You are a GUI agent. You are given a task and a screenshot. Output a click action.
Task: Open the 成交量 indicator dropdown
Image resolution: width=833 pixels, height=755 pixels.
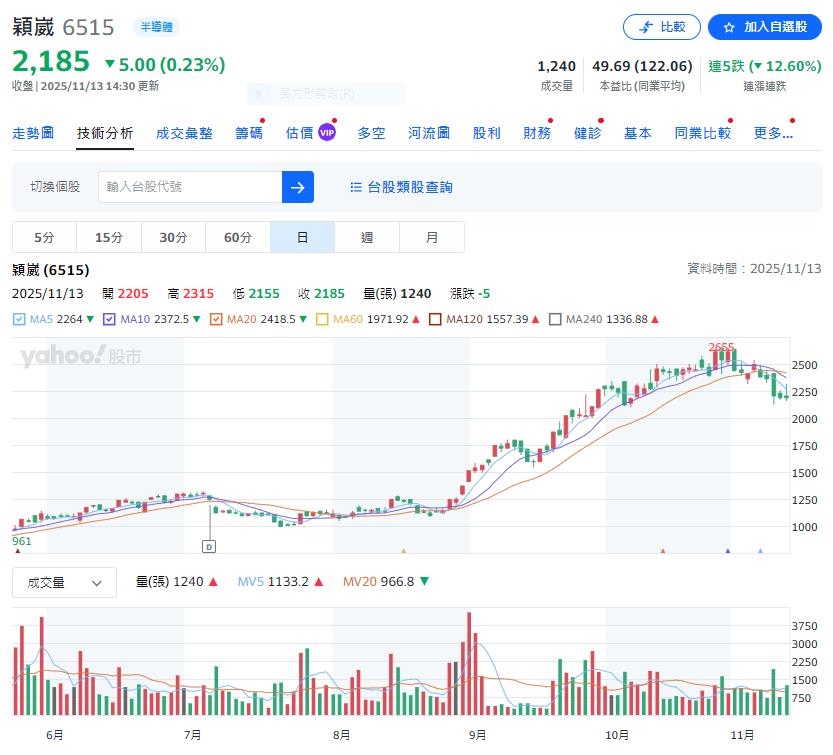64,582
